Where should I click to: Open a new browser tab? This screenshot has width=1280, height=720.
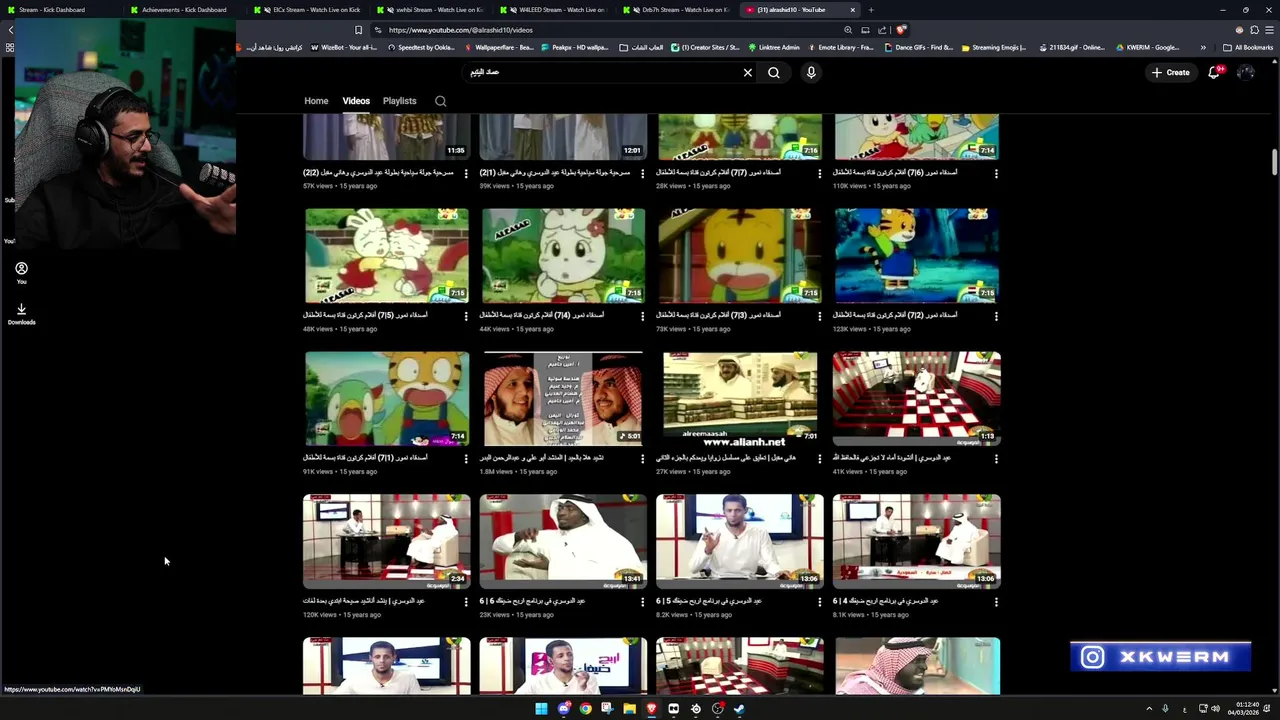(871, 10)
